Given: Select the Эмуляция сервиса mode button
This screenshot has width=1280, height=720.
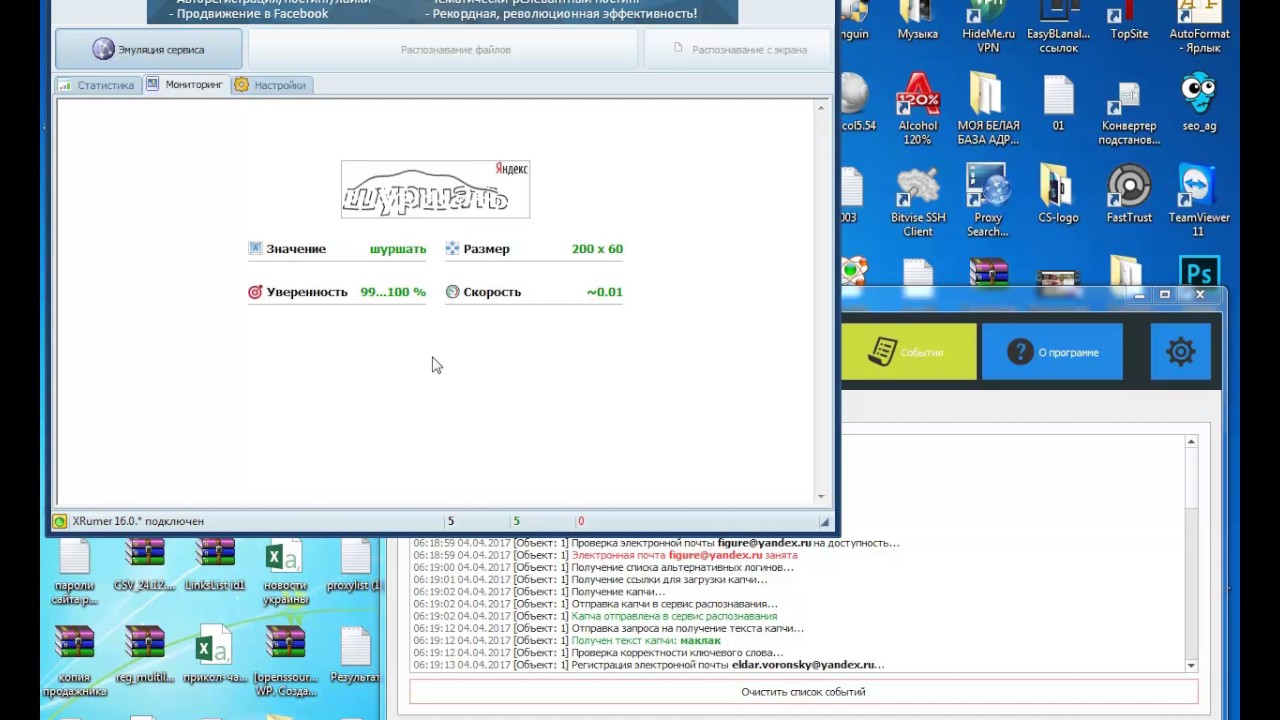Looking at the screenshot, I should click(148, 49).
